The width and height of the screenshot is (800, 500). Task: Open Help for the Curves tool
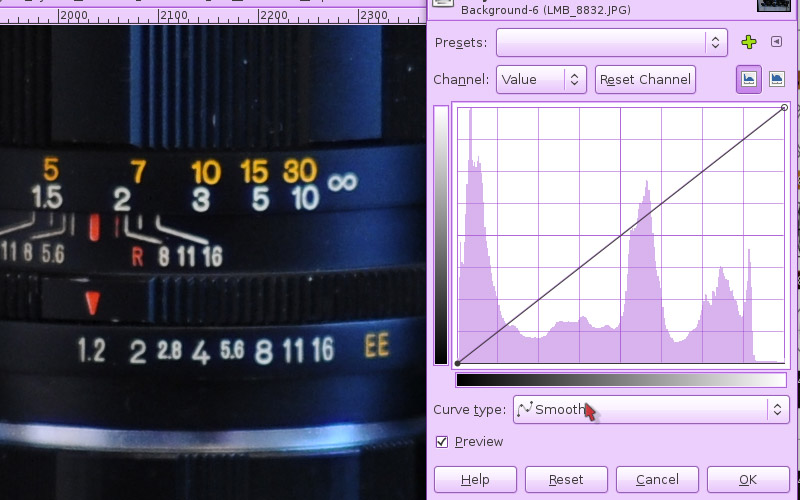point(475,479)
